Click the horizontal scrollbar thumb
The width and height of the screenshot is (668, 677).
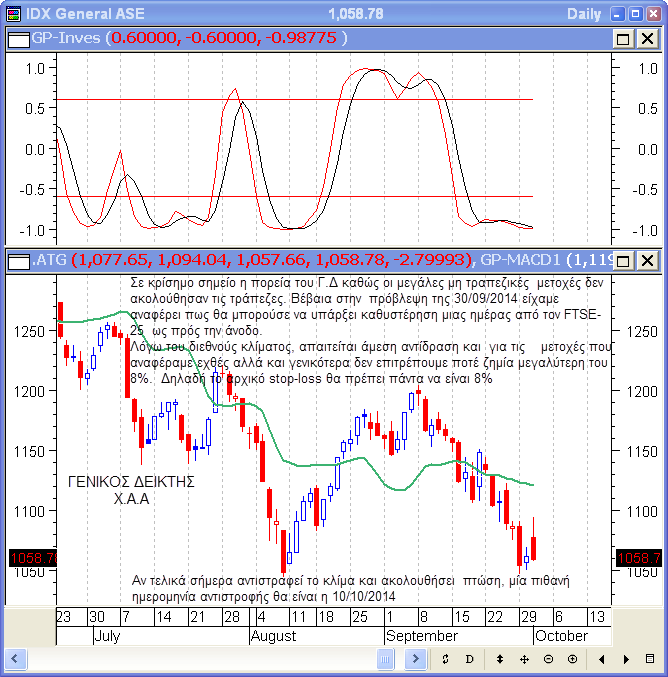click(x=386, y=660)
